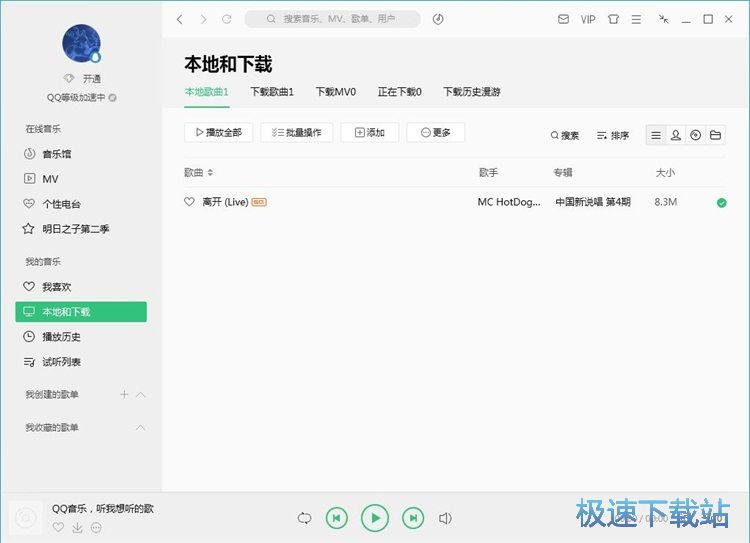Click the user avatar picture

[x=81, y=43]
